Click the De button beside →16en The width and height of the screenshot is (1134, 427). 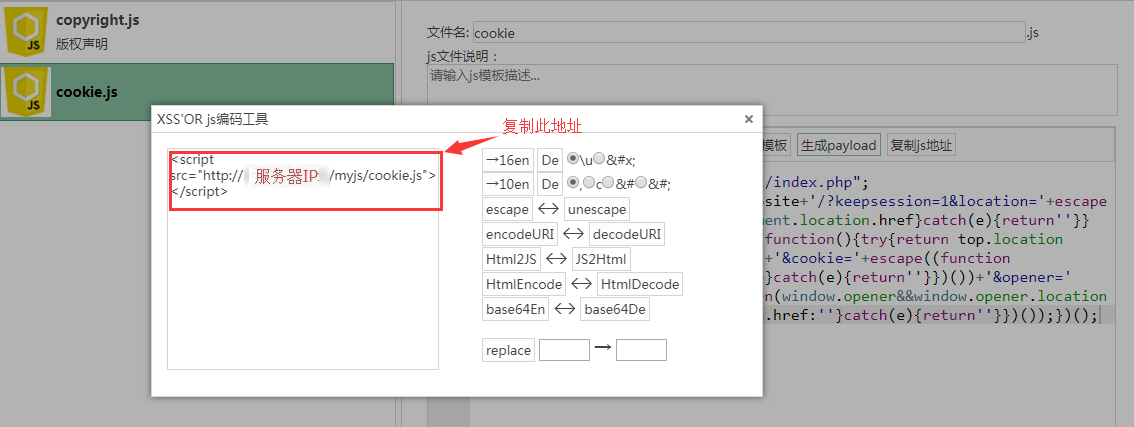tap(550, 160)
